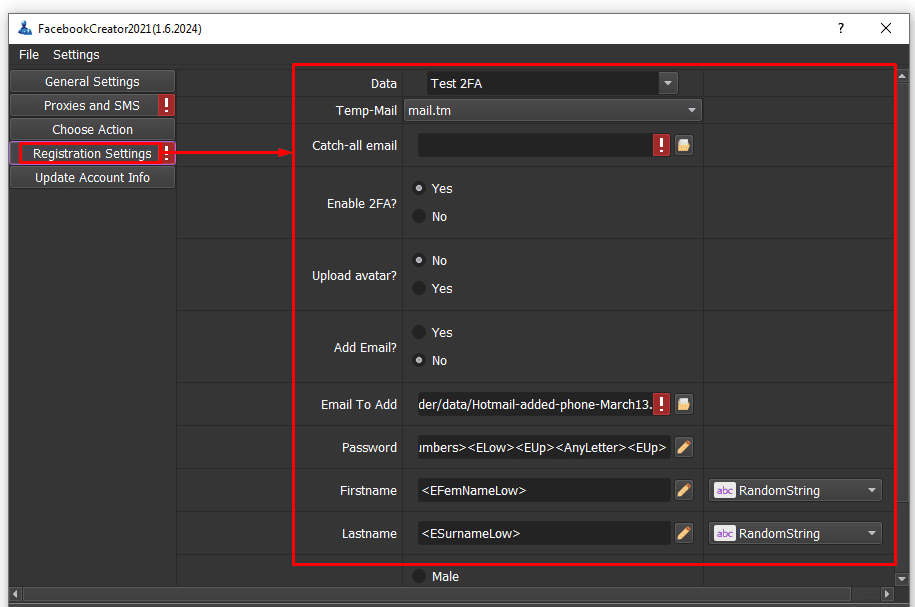Image resolution: width=915 pixels, height=607 pixels.
Task: Open Choose Action section
Action: tap(92, 130)
